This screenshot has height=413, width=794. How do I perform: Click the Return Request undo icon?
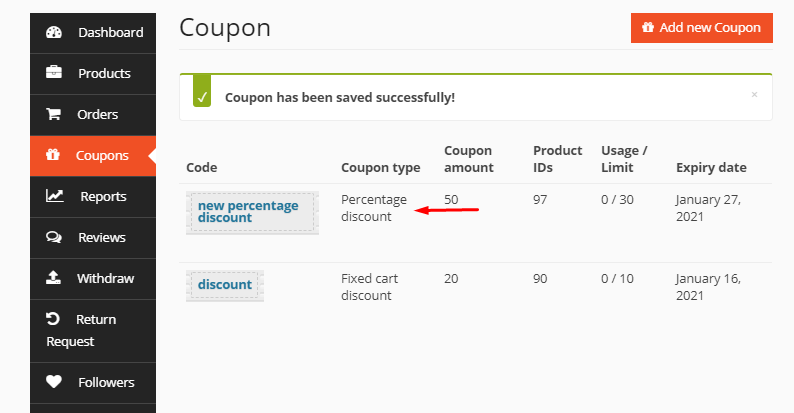pos(54,319)
